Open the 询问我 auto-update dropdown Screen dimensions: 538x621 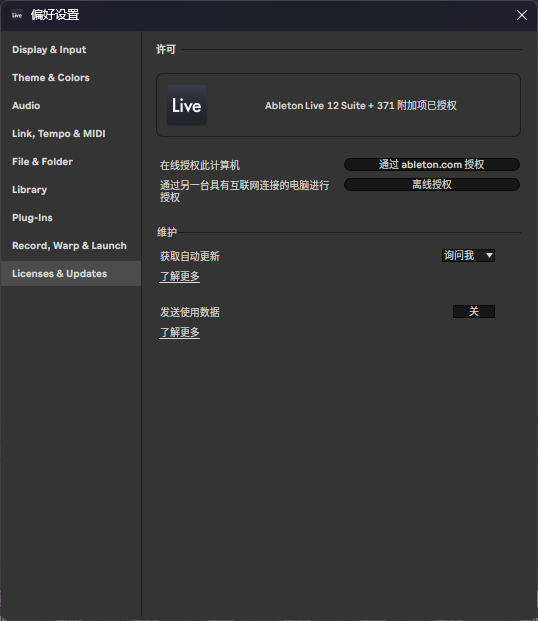(468, 255)
